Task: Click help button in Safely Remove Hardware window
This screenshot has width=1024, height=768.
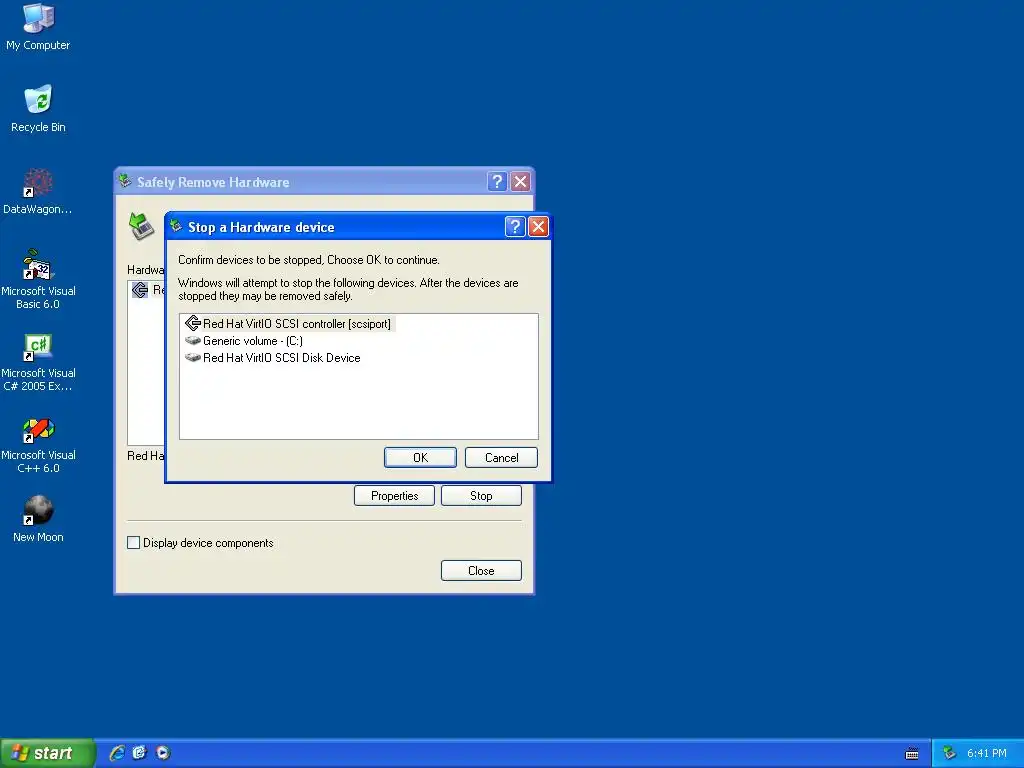Action: [x=497, y=182]
